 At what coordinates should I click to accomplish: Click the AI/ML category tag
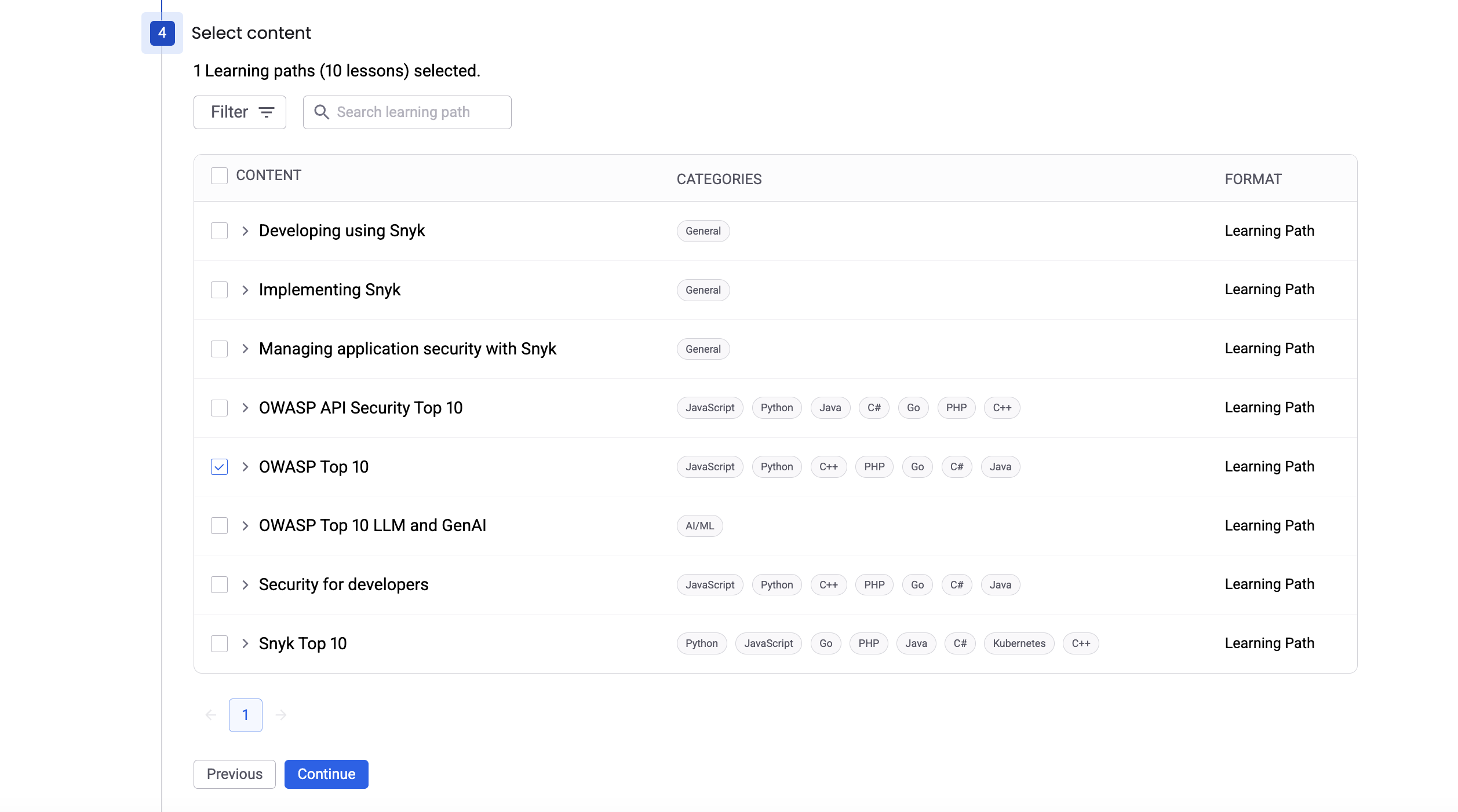tap(699, 526)
